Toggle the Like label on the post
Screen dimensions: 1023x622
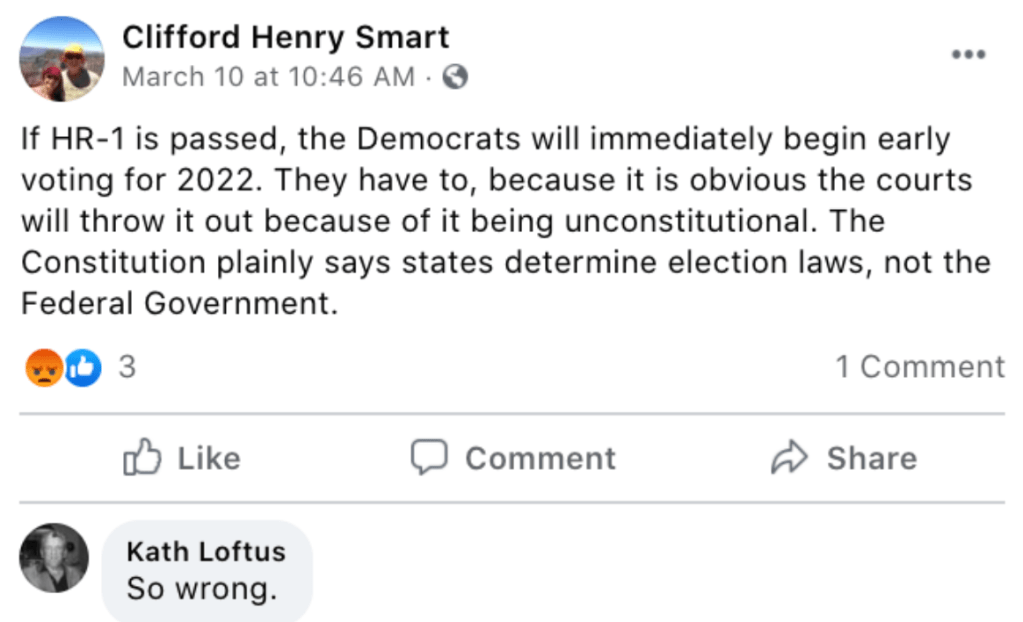[209, 458]
